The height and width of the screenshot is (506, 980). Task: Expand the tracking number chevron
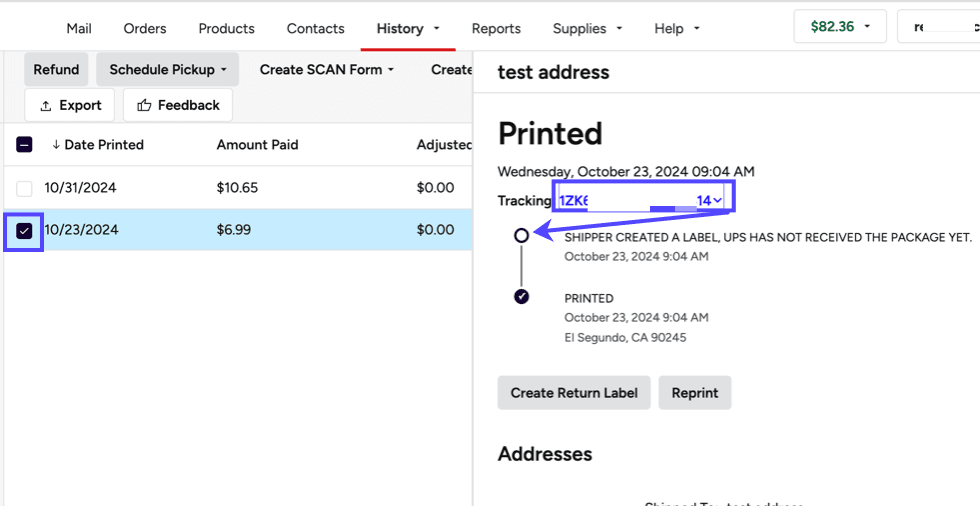click(x=718, y=201)
